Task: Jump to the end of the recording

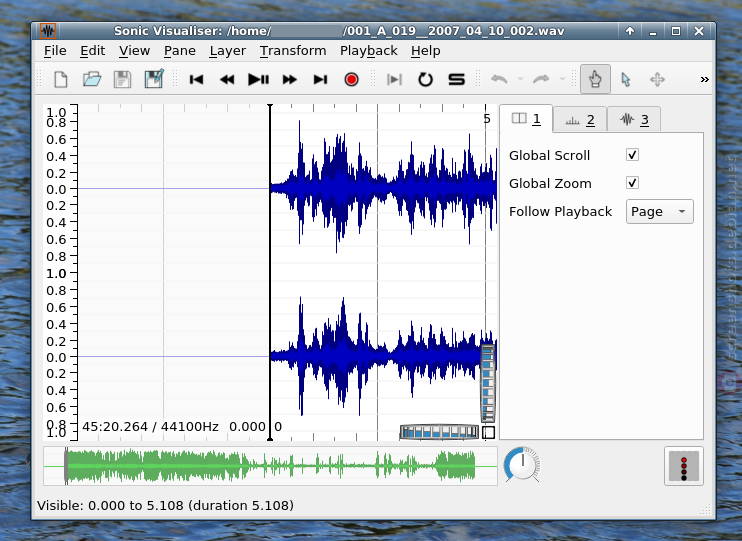Action: 320,80
